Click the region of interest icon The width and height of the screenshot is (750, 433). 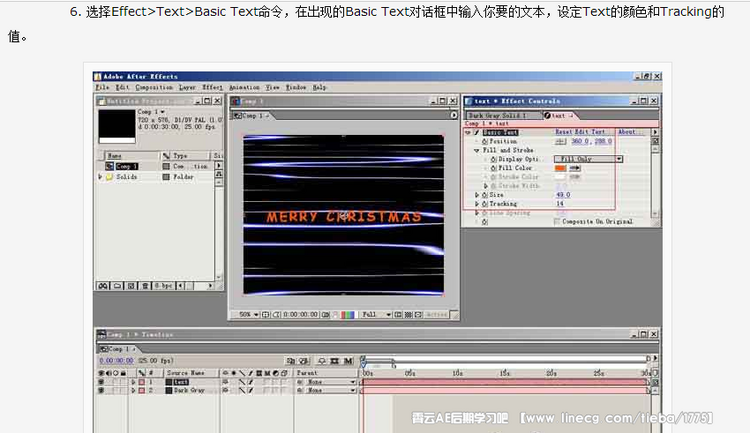coord(398,314)
